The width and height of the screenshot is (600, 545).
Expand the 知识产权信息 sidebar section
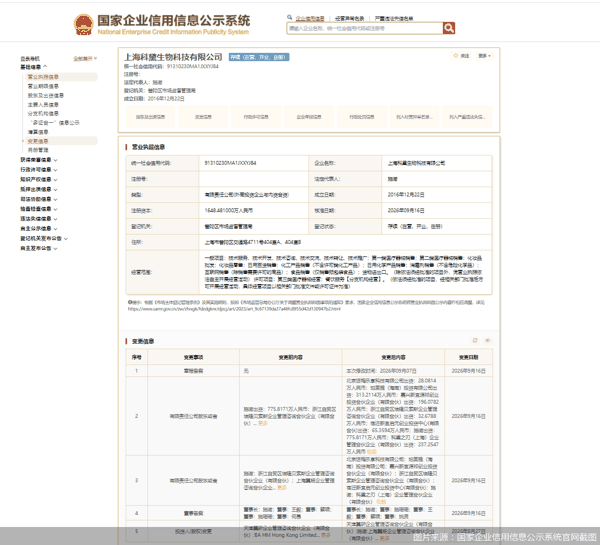coord(39,179)
